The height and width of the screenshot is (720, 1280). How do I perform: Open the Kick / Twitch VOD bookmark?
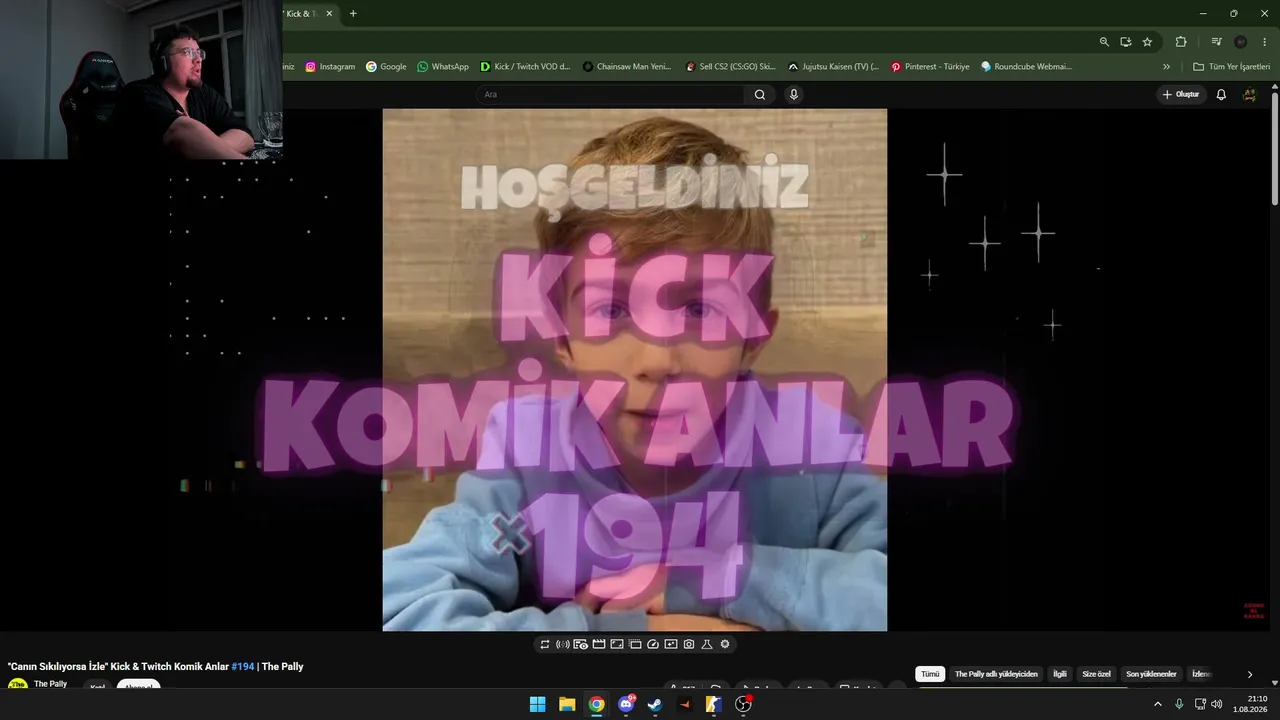[x=525, y=67]
